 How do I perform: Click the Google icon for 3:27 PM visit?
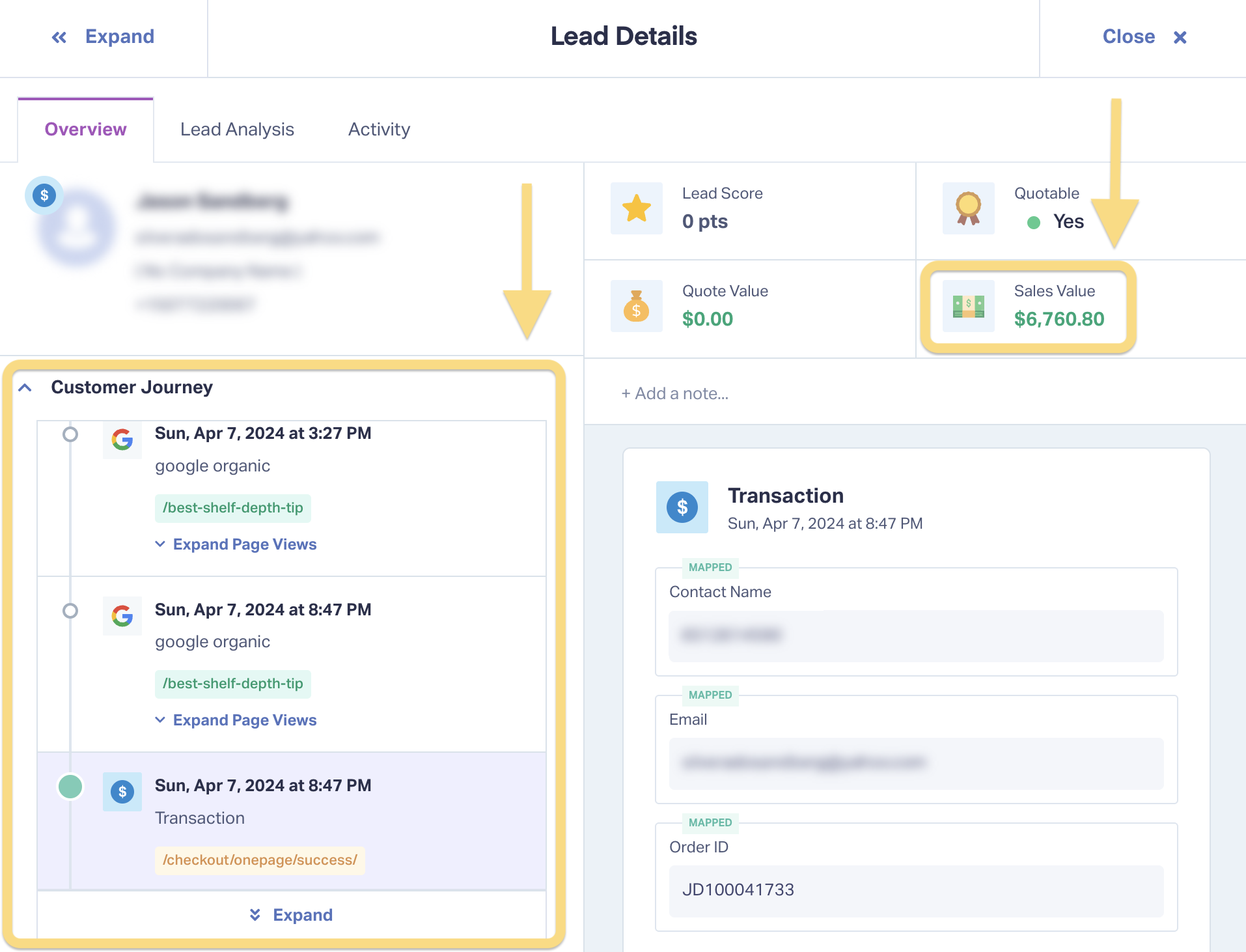click(x=122, y=440)
